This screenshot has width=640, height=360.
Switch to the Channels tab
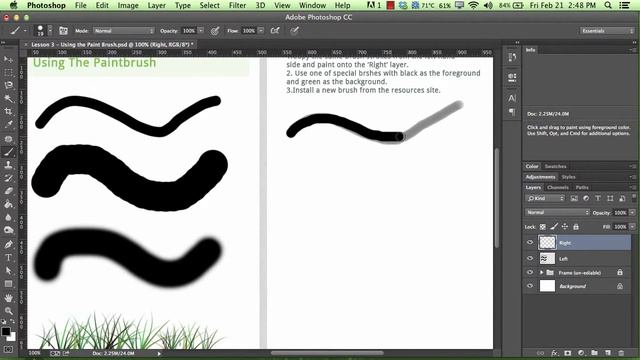558,187
